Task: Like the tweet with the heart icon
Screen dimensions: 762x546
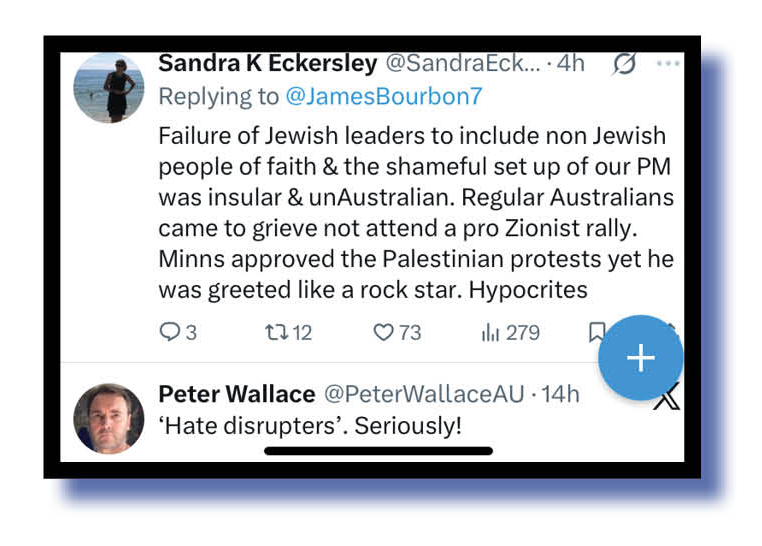Action: (x=384, y=332)
